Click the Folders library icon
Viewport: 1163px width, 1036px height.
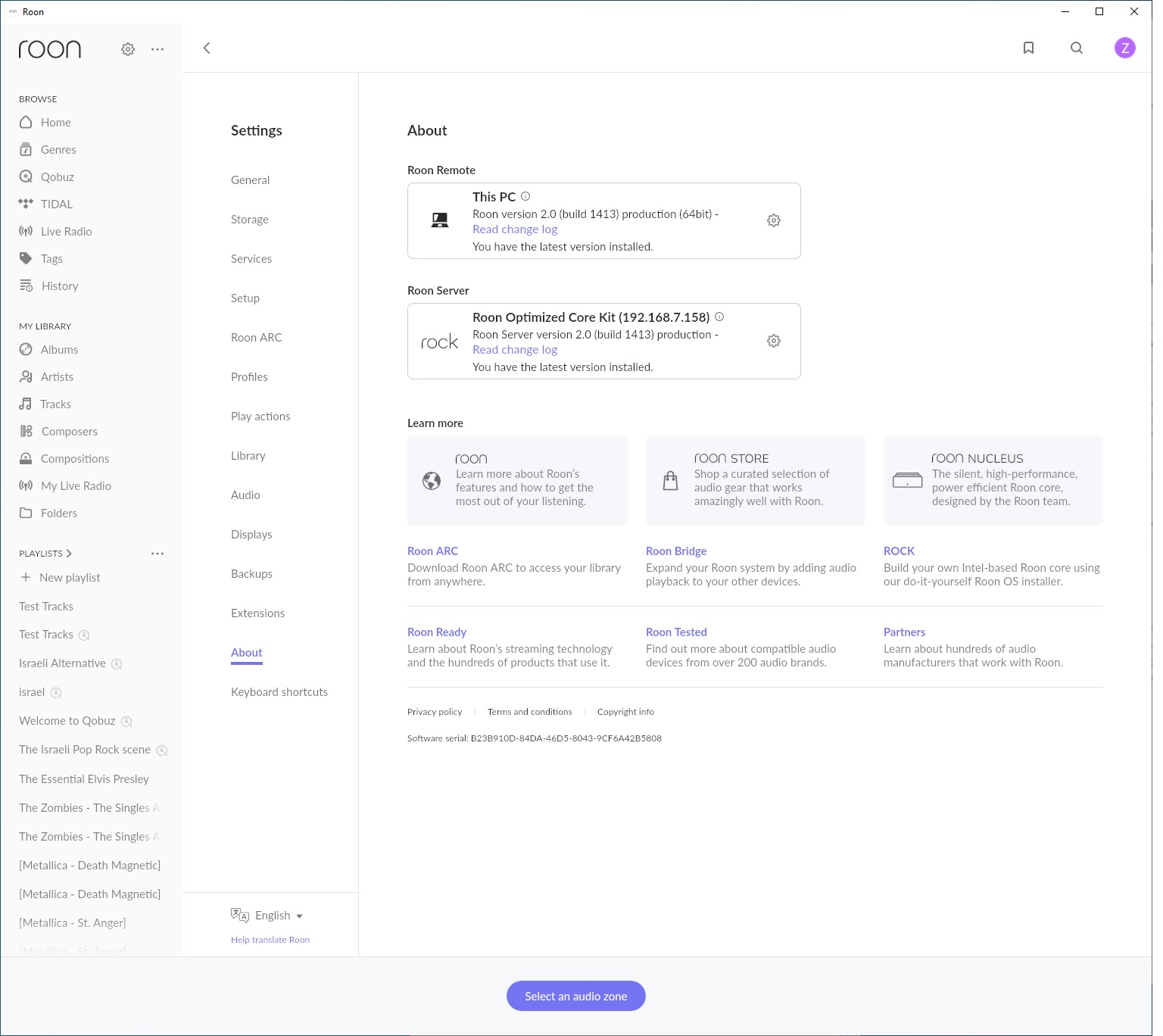(x=26, y=513)
